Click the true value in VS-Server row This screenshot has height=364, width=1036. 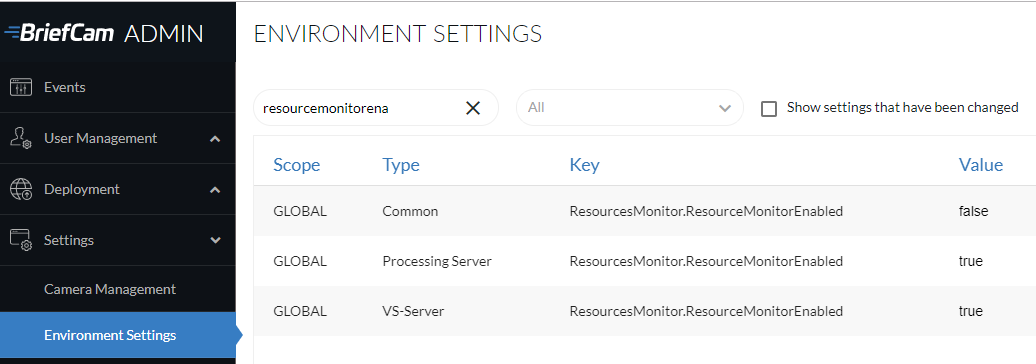pos(971,311)
